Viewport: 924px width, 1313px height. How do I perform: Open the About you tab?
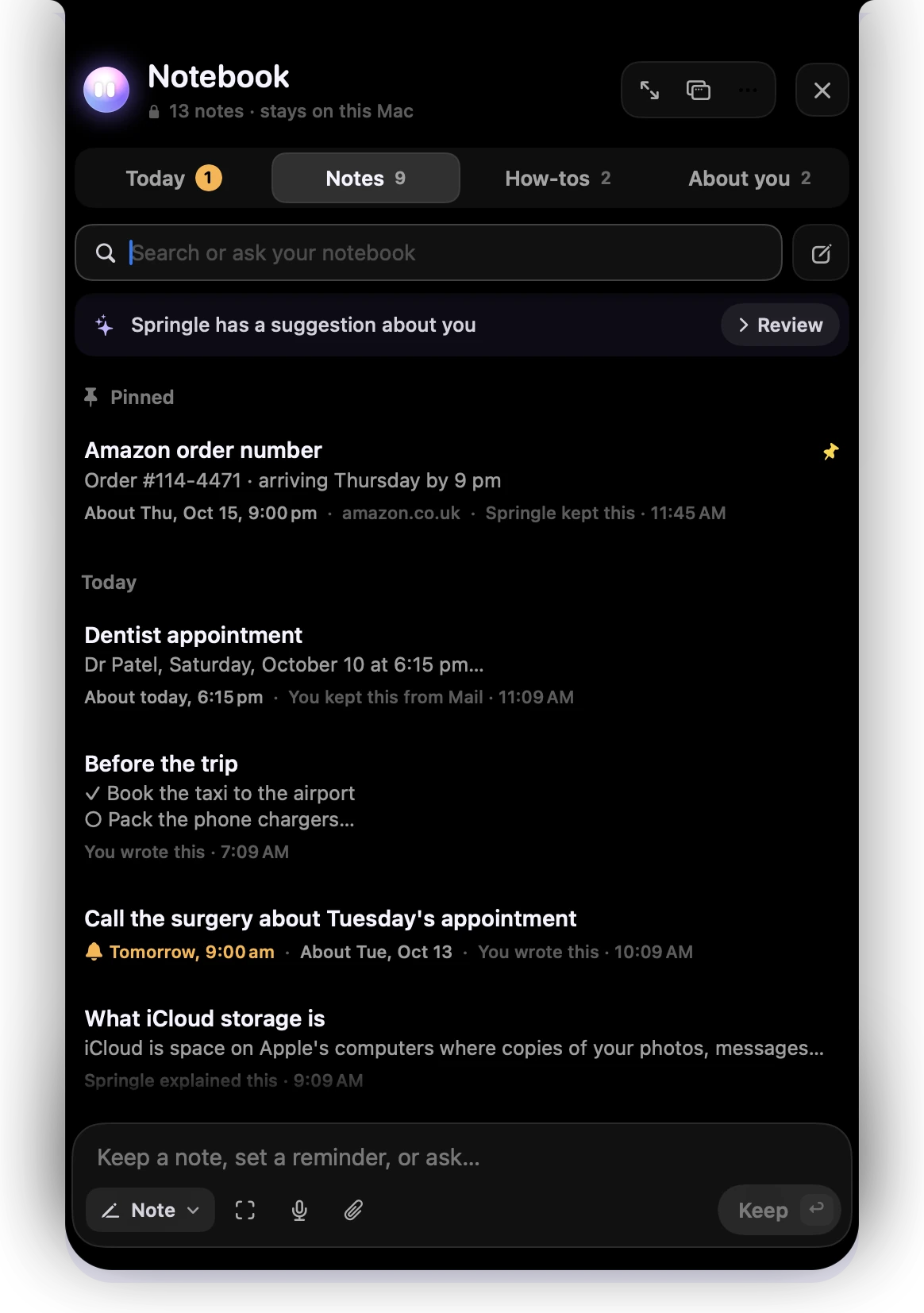(749, 179)
